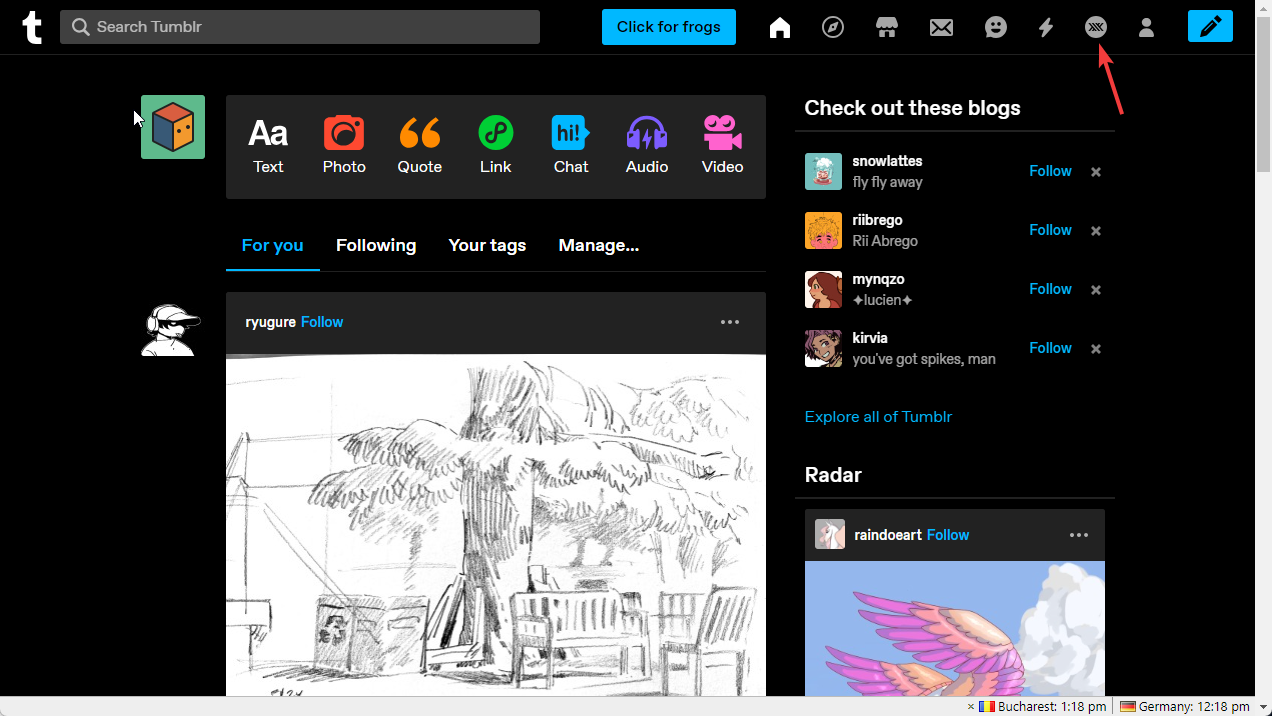Screen dimensions: 1272x716
Task: Switch to the Following tab
Action: coord(376,246)
